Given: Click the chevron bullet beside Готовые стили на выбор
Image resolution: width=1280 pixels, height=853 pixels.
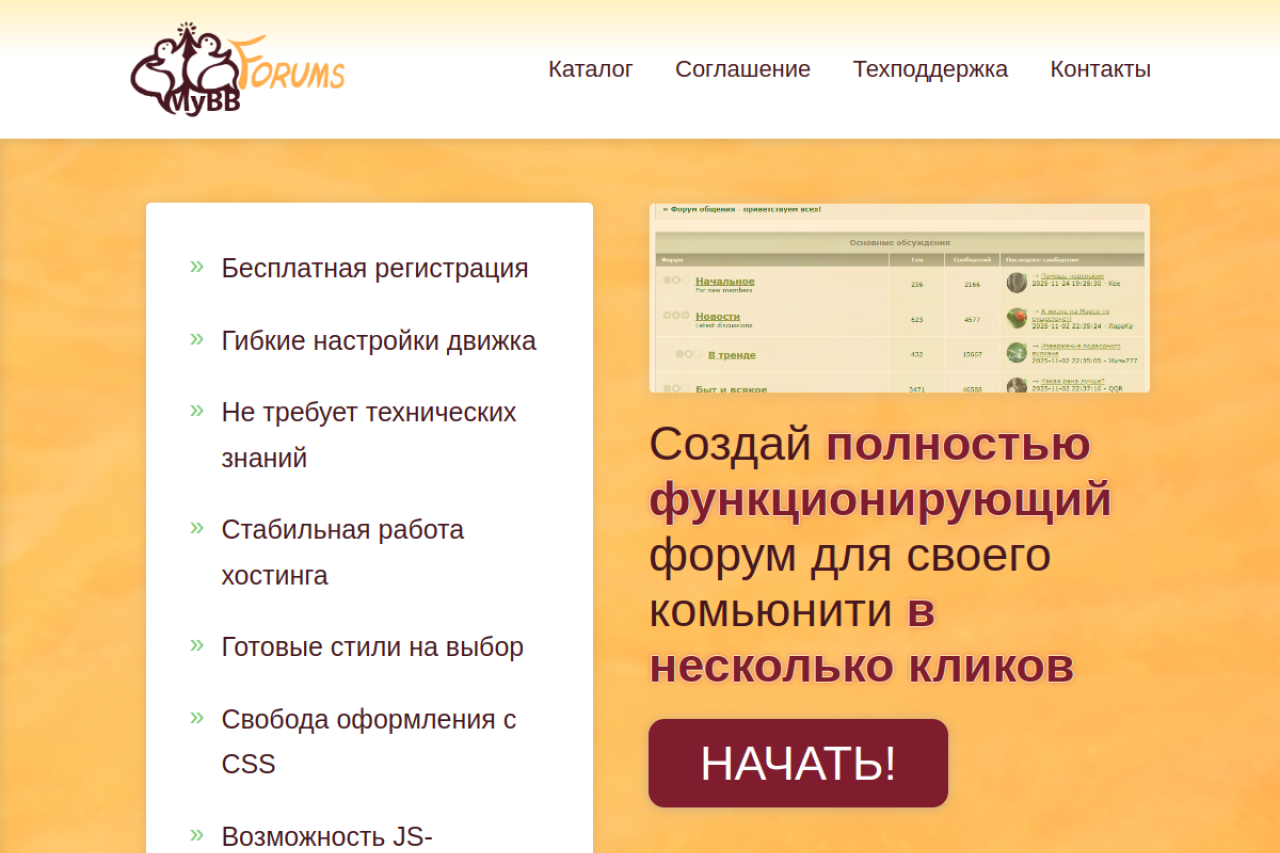Looking at the screenshot, I should 197,645.
